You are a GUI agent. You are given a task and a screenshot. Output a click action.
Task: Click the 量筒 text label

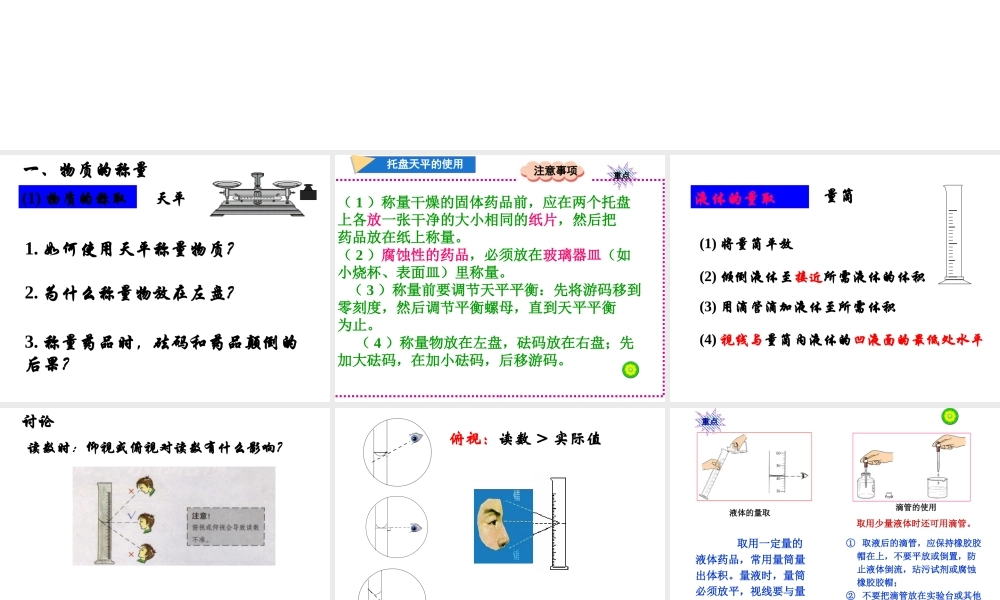click(839, 196)
